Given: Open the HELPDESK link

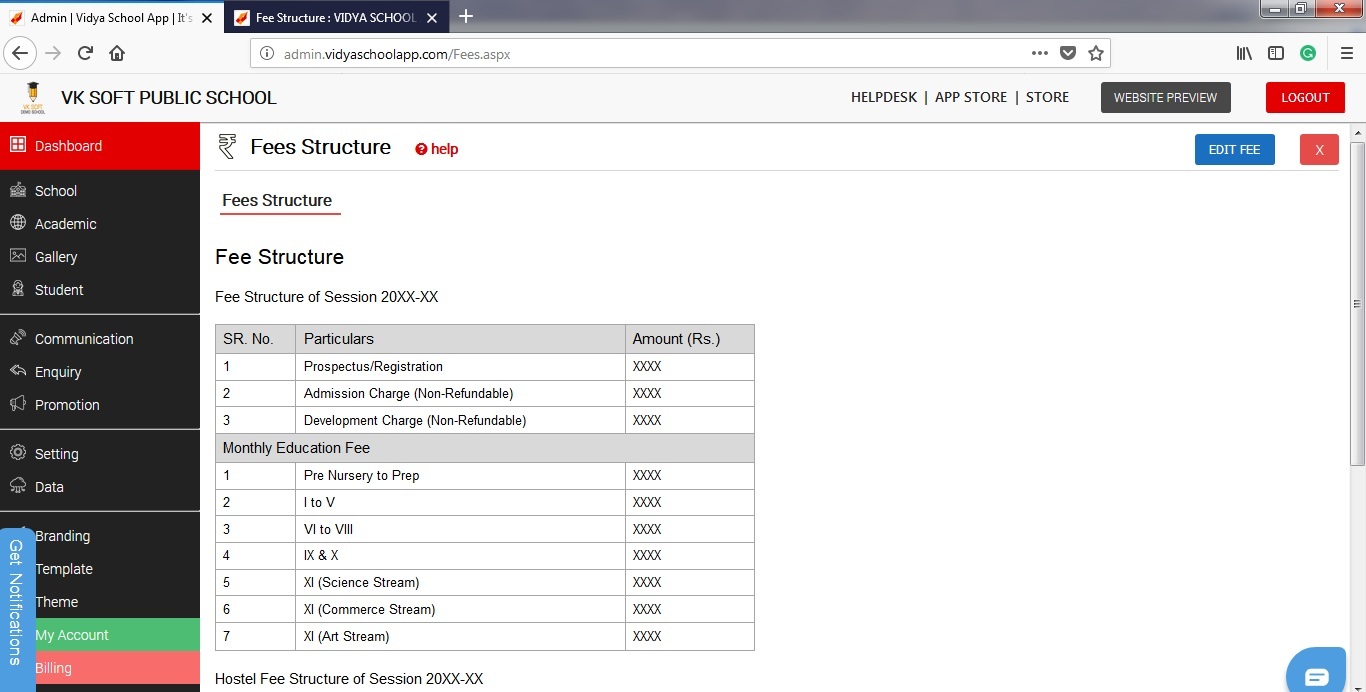Looking at the screenshot, I should [x=884, y=97].
